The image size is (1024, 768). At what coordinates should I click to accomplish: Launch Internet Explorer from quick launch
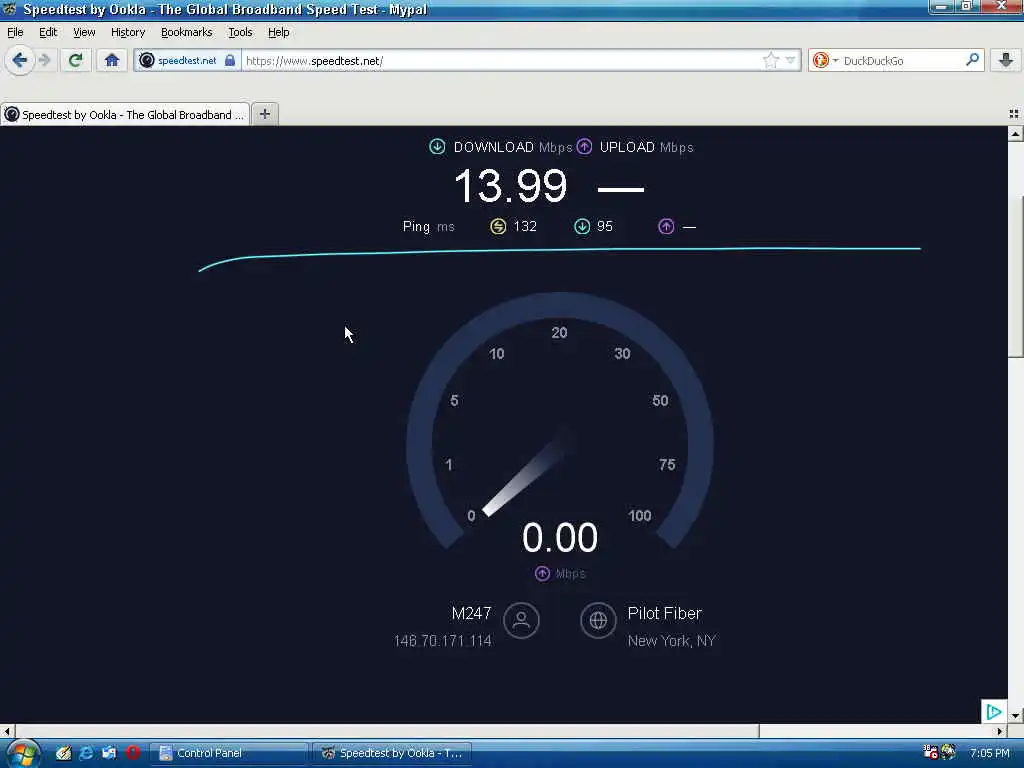tap(86, 753)
